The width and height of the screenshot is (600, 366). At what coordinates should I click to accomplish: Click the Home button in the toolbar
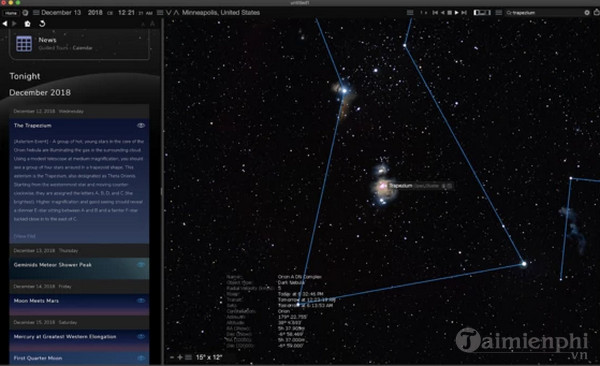[11, 13]
